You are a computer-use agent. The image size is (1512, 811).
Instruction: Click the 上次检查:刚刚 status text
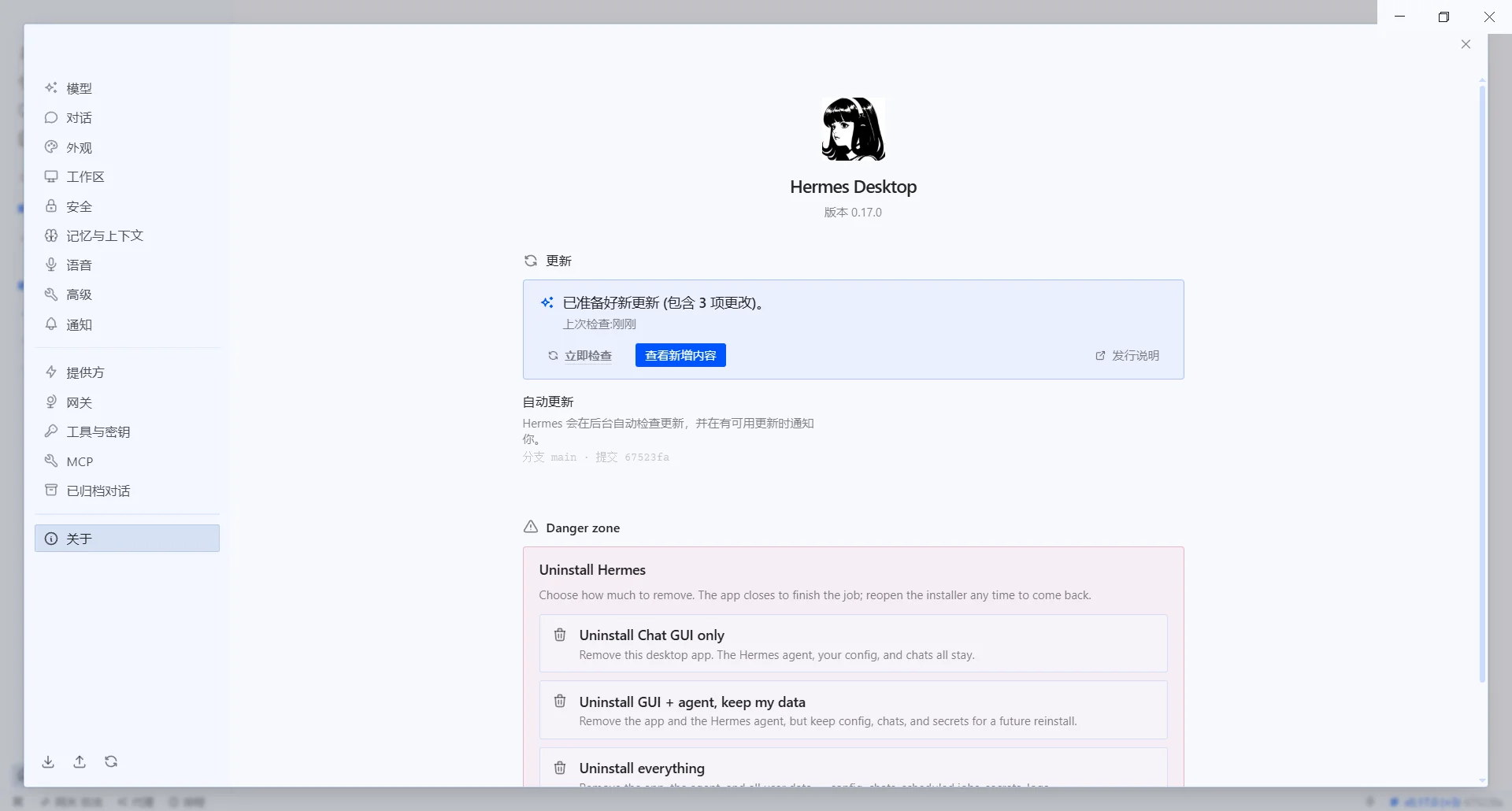[599, 324]
